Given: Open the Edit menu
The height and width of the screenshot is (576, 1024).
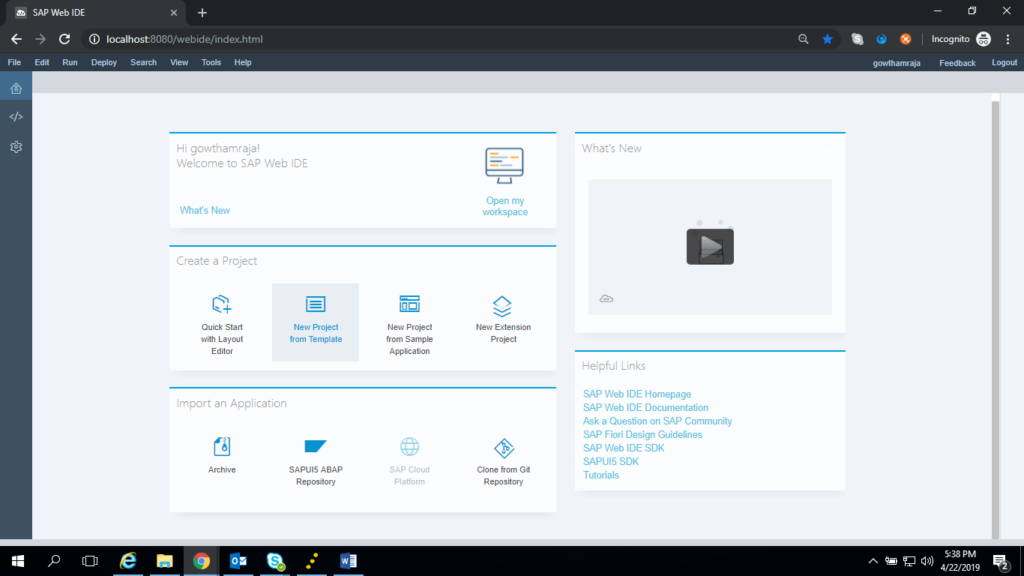Looking at the screenshot, I should (x=42, y=63).
